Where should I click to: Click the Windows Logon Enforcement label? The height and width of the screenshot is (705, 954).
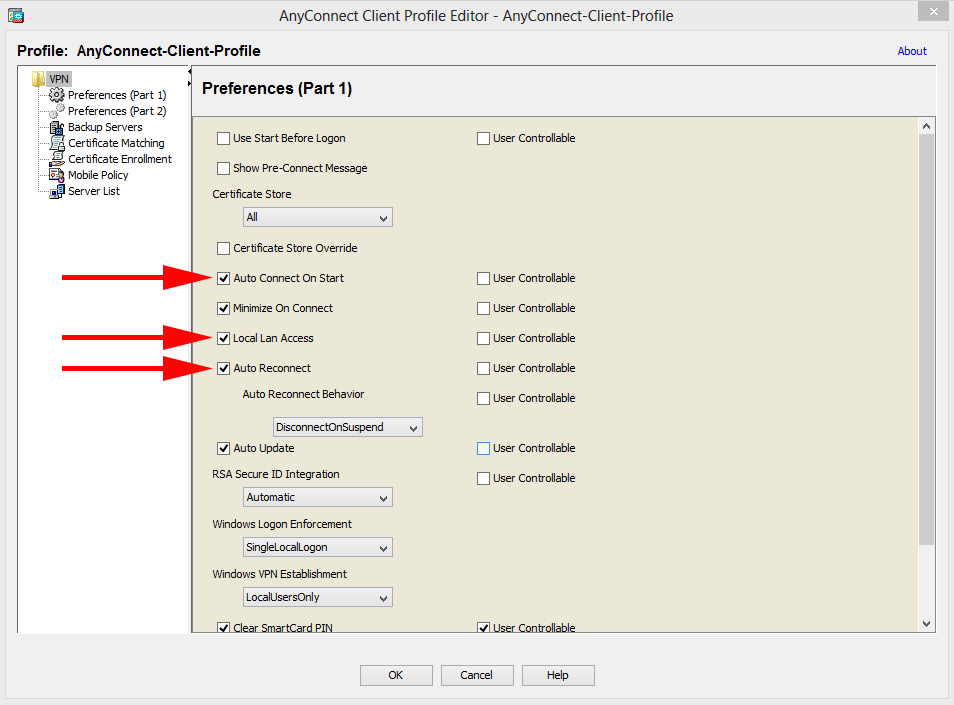click(x=282, y=524)
